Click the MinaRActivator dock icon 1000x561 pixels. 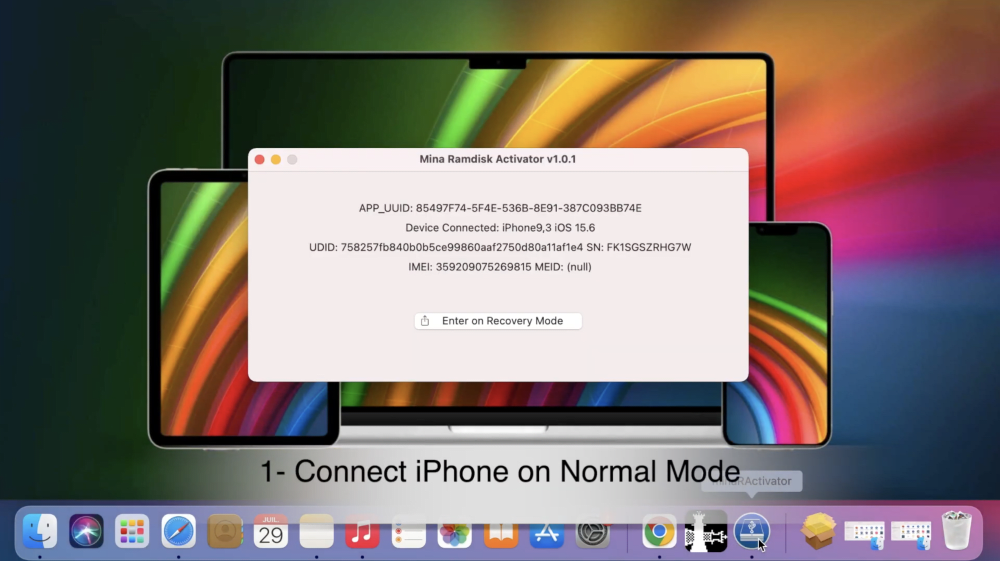point(752,531)
